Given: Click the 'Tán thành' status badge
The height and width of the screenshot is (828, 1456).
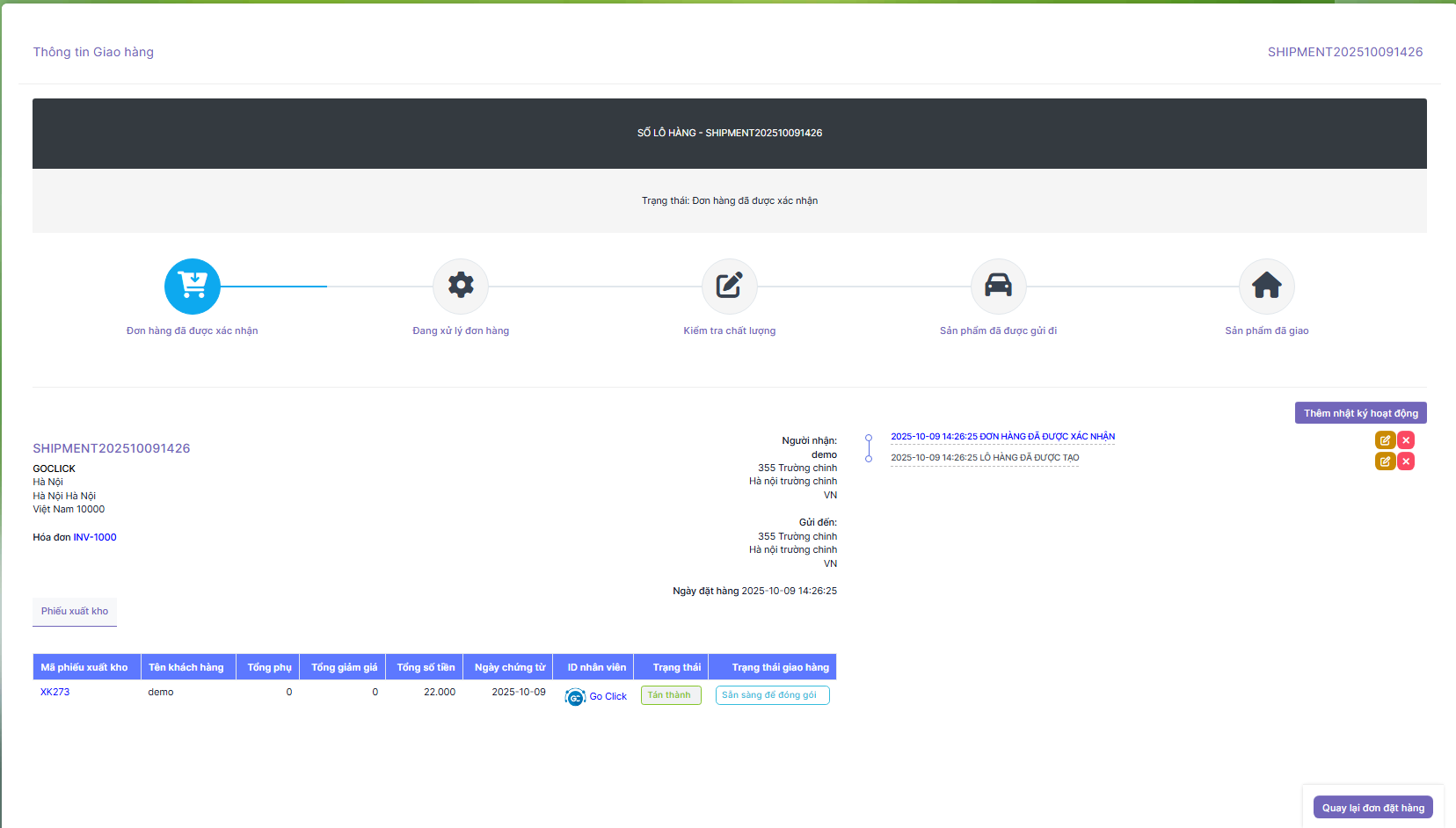Looking at the screenshot, I should 670,695.
